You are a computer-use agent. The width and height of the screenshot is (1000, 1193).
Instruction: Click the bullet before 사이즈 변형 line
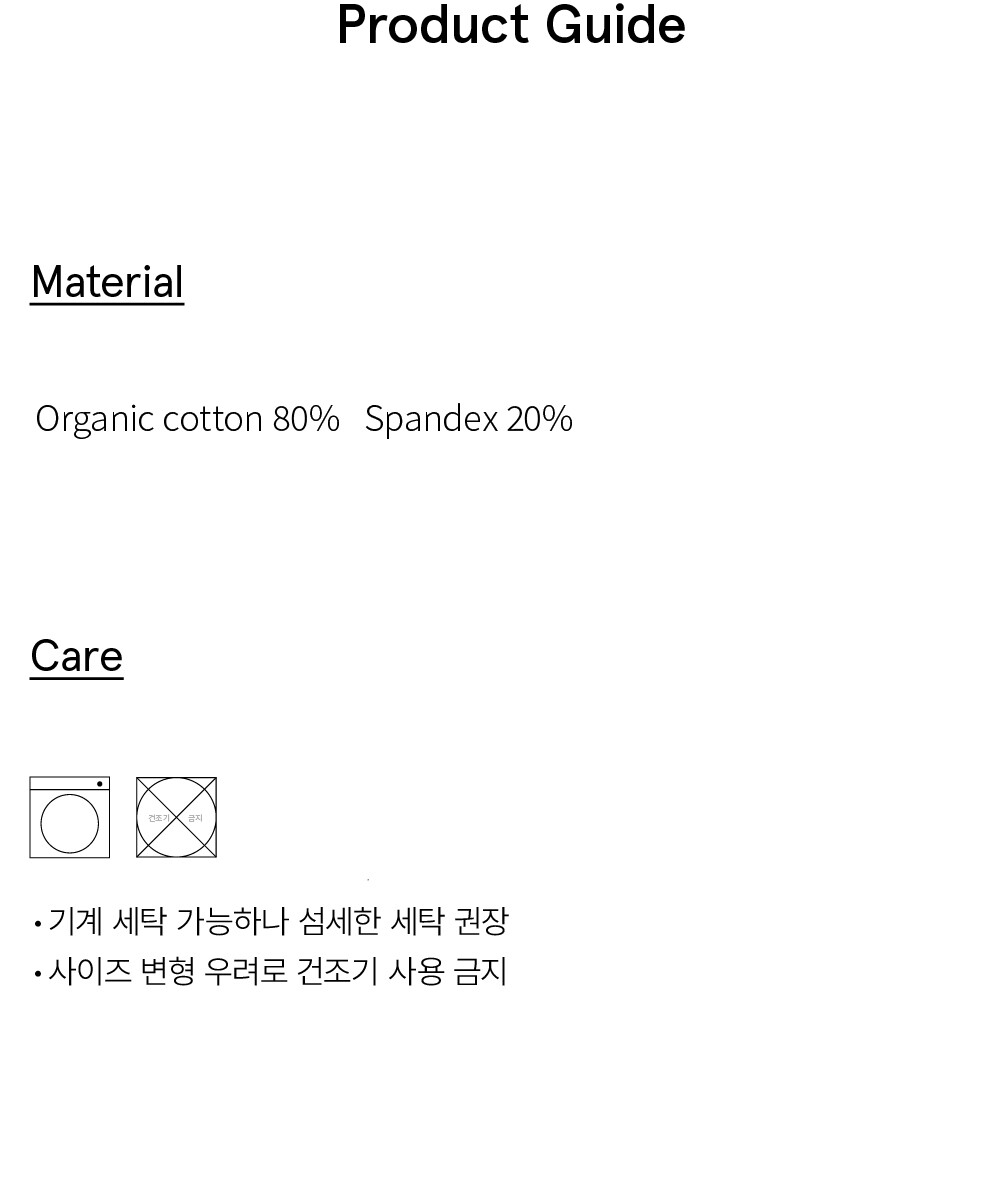click(38, 973)
